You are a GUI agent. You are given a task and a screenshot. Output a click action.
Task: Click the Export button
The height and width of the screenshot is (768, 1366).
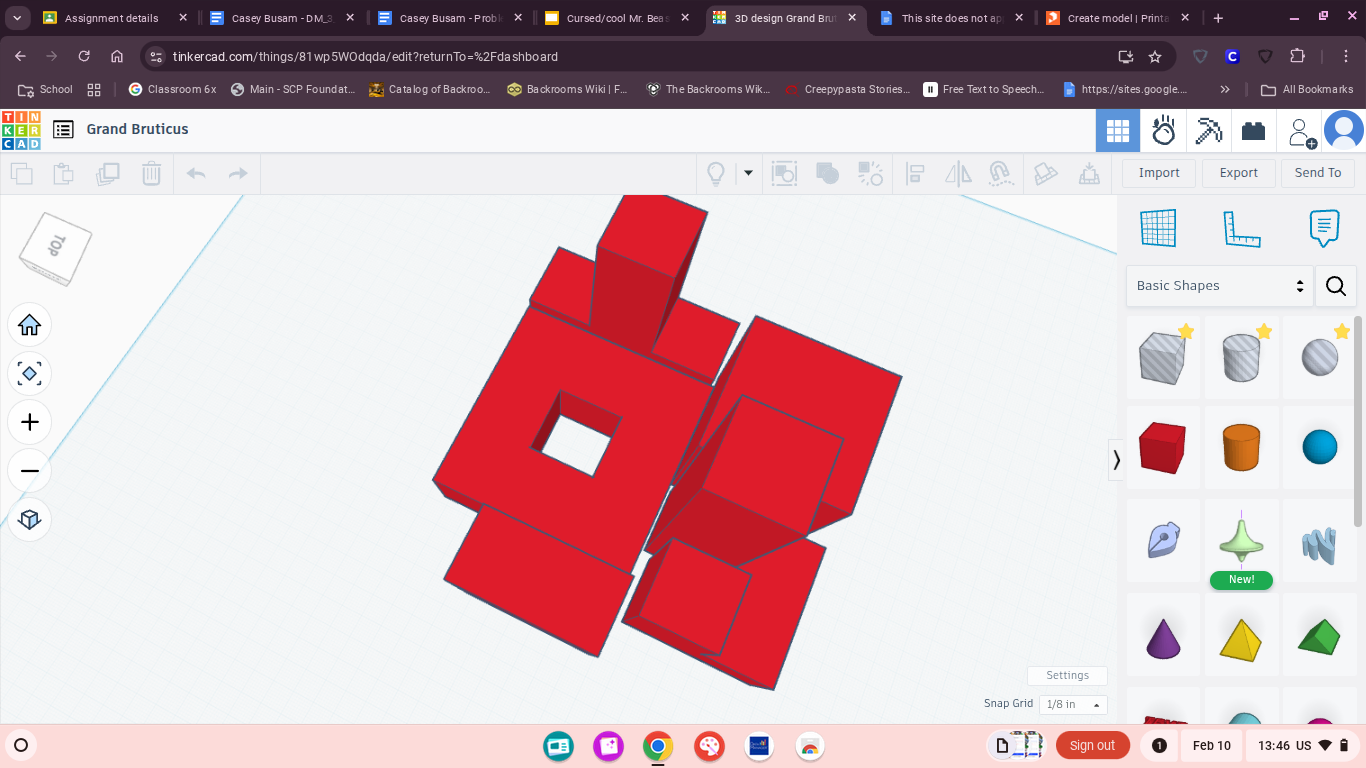1238,173
